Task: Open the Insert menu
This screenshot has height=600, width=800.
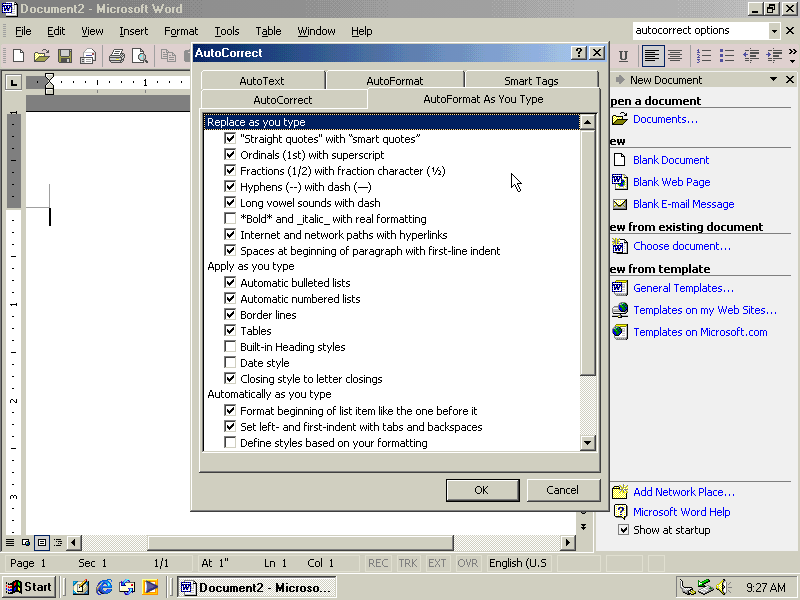Action: (x=134, y=31)
